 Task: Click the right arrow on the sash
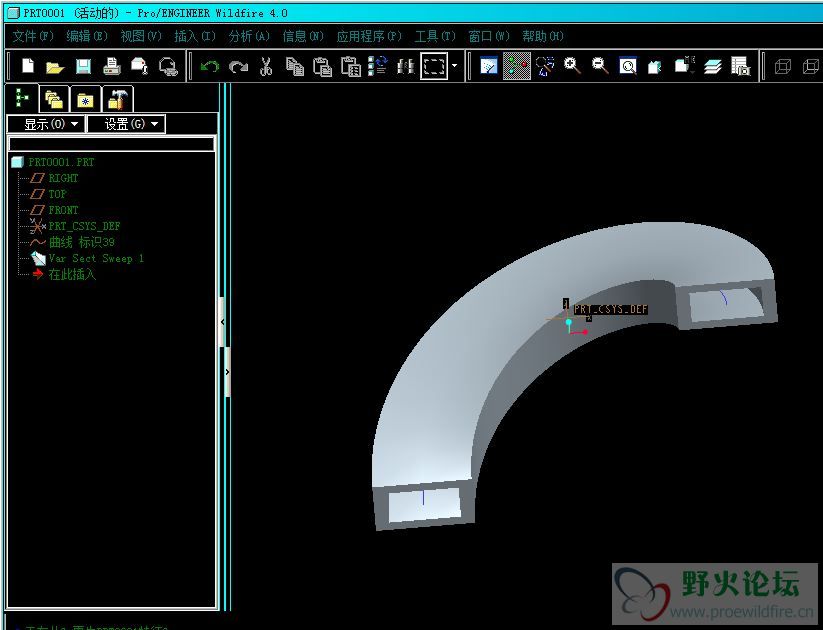(x=227, y=372)
